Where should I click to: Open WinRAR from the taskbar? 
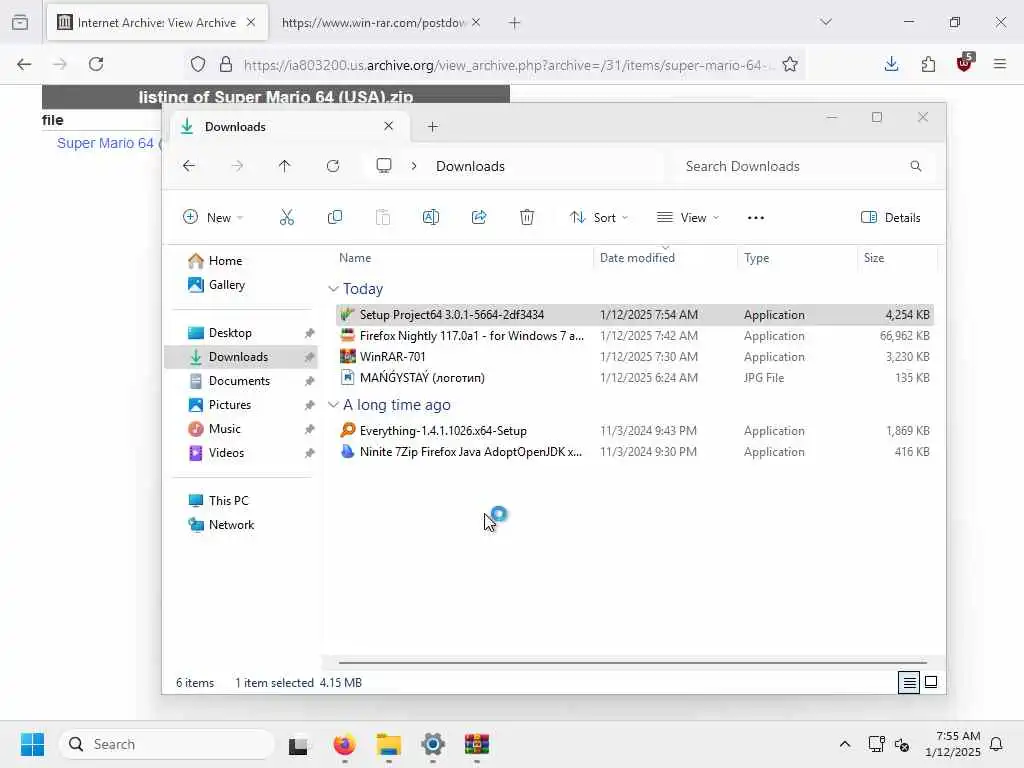477,744
